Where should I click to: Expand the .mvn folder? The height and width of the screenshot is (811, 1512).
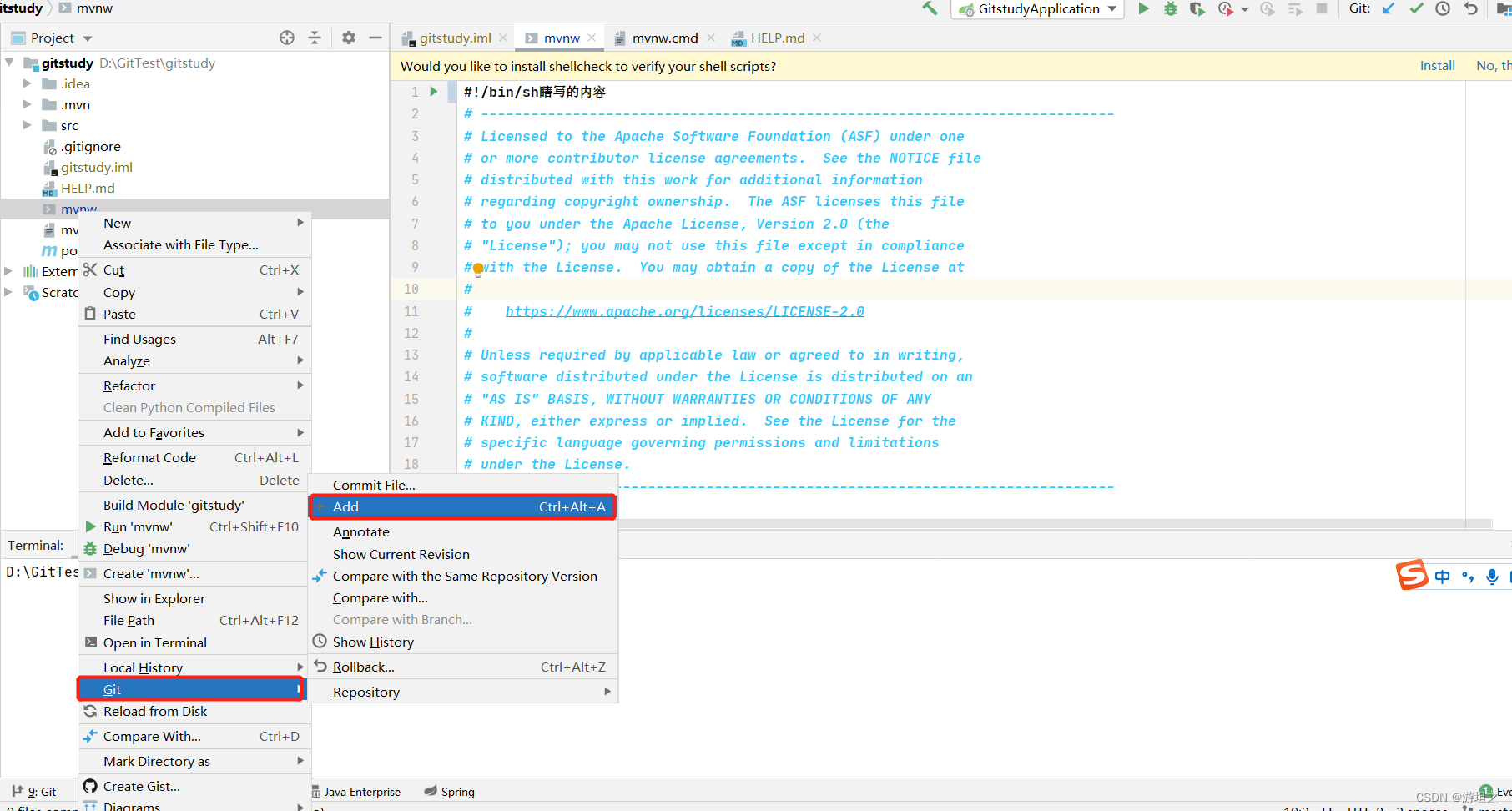pos(27,104)
